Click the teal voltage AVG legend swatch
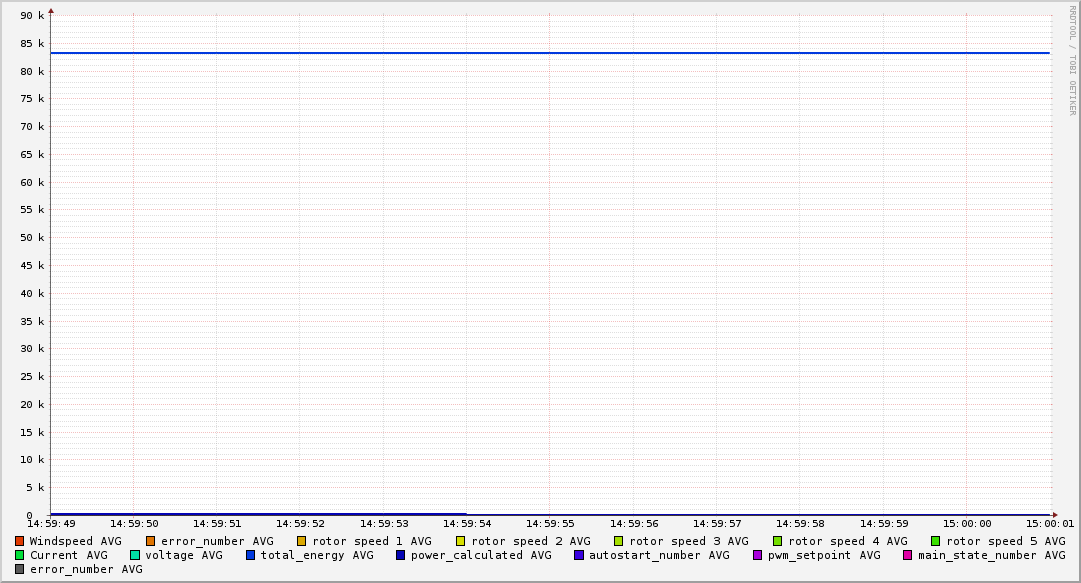 click(135, 555)
